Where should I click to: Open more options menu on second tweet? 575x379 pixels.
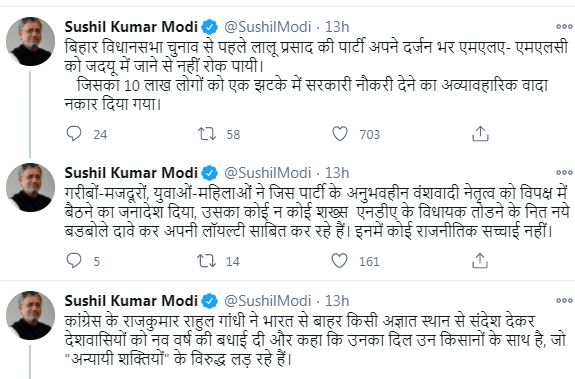564,172
